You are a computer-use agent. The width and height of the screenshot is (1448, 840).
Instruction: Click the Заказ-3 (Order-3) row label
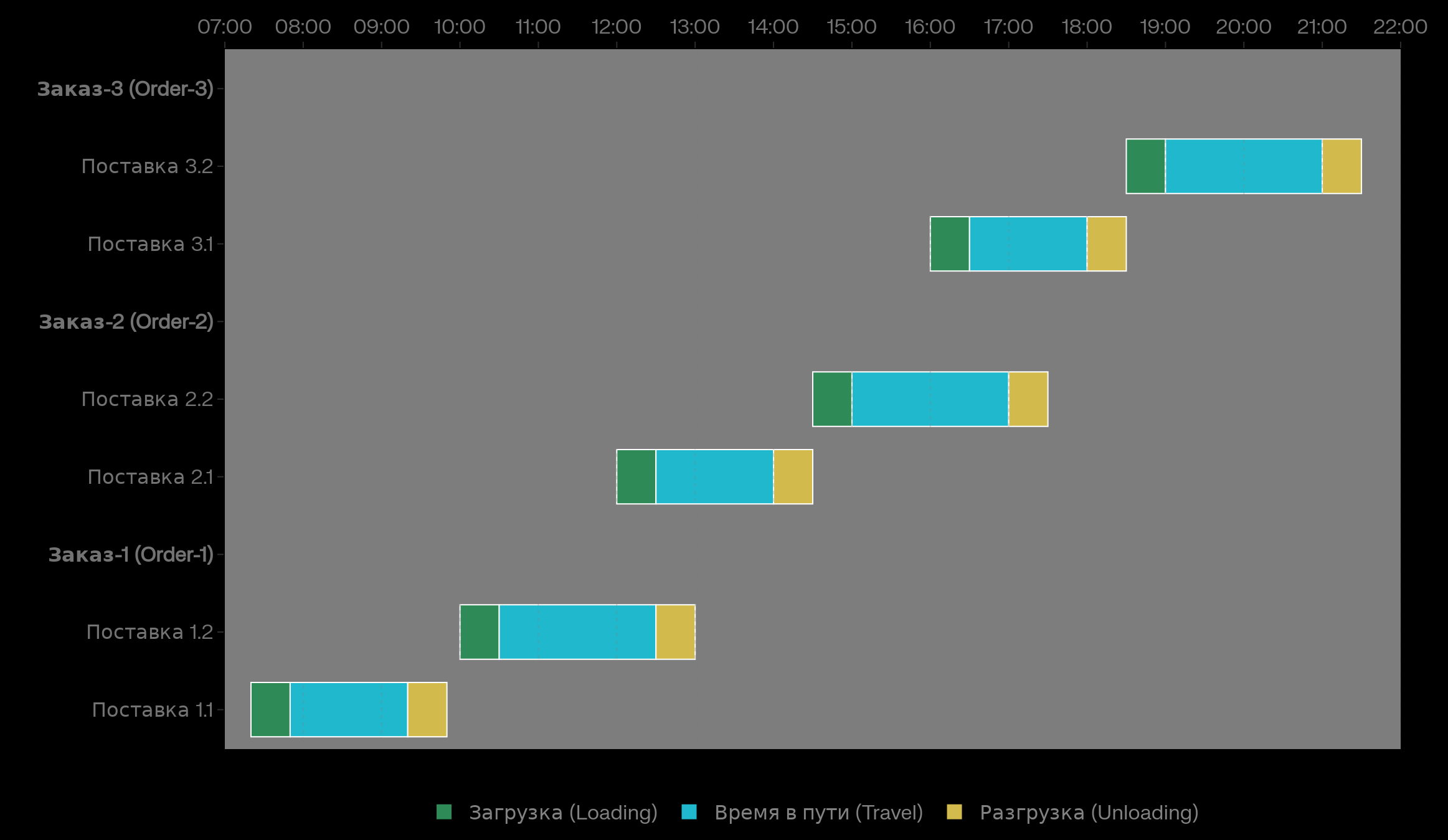pyautogui.click(x=125, y=89)
